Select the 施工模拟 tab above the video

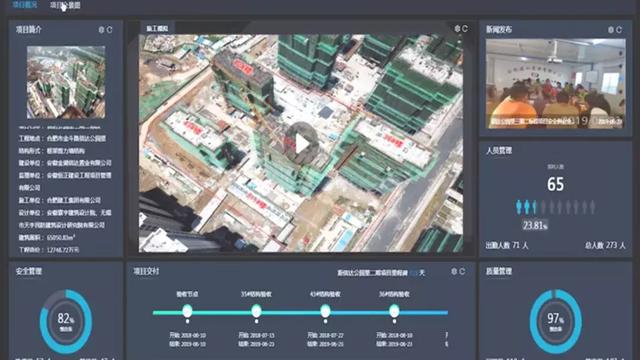click(x=157, y=29)
